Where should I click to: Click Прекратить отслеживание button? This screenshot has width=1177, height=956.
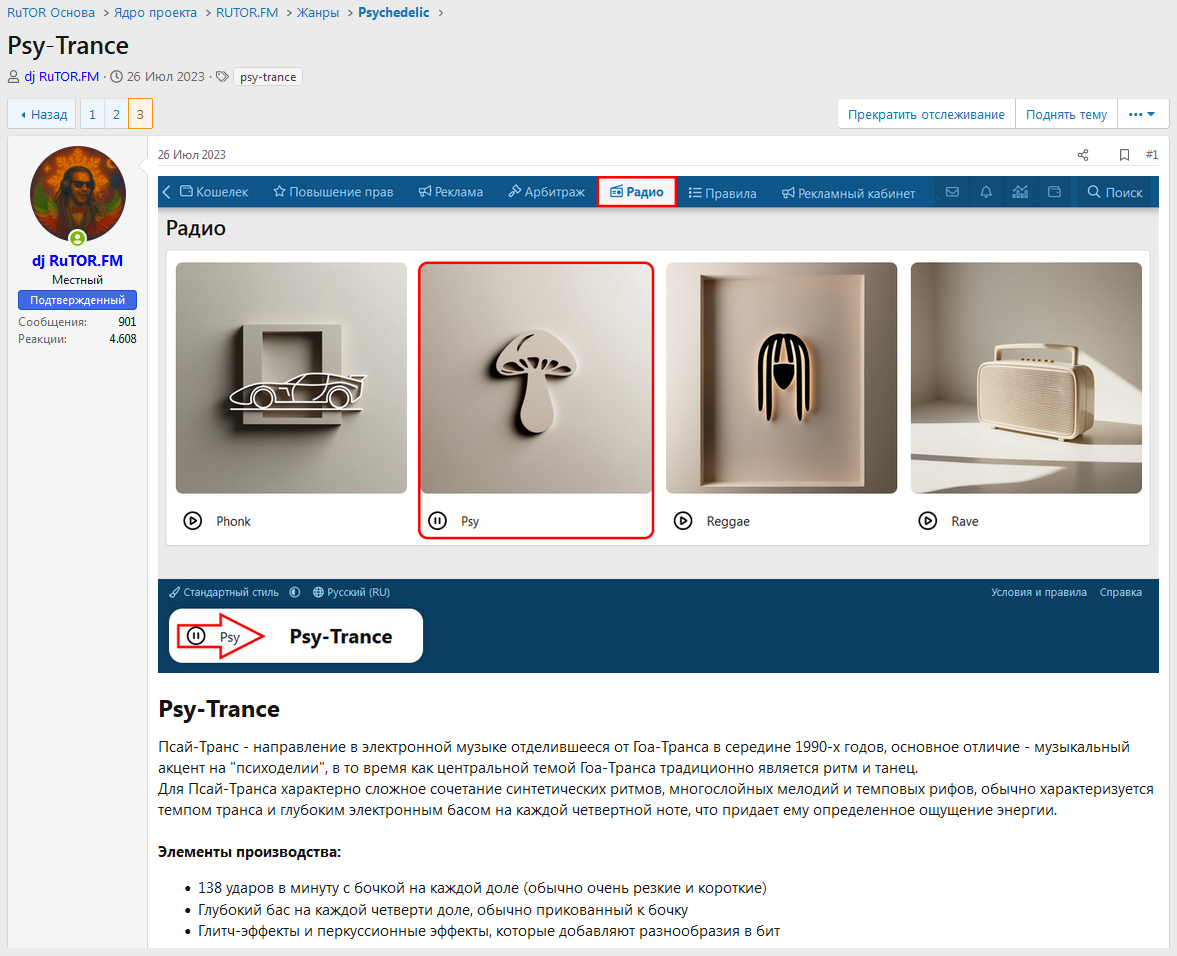click(x=926, y=114)
